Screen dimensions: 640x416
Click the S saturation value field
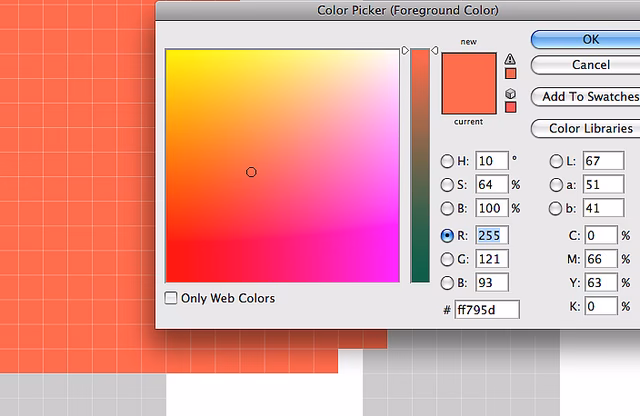[x=492, y=185]
